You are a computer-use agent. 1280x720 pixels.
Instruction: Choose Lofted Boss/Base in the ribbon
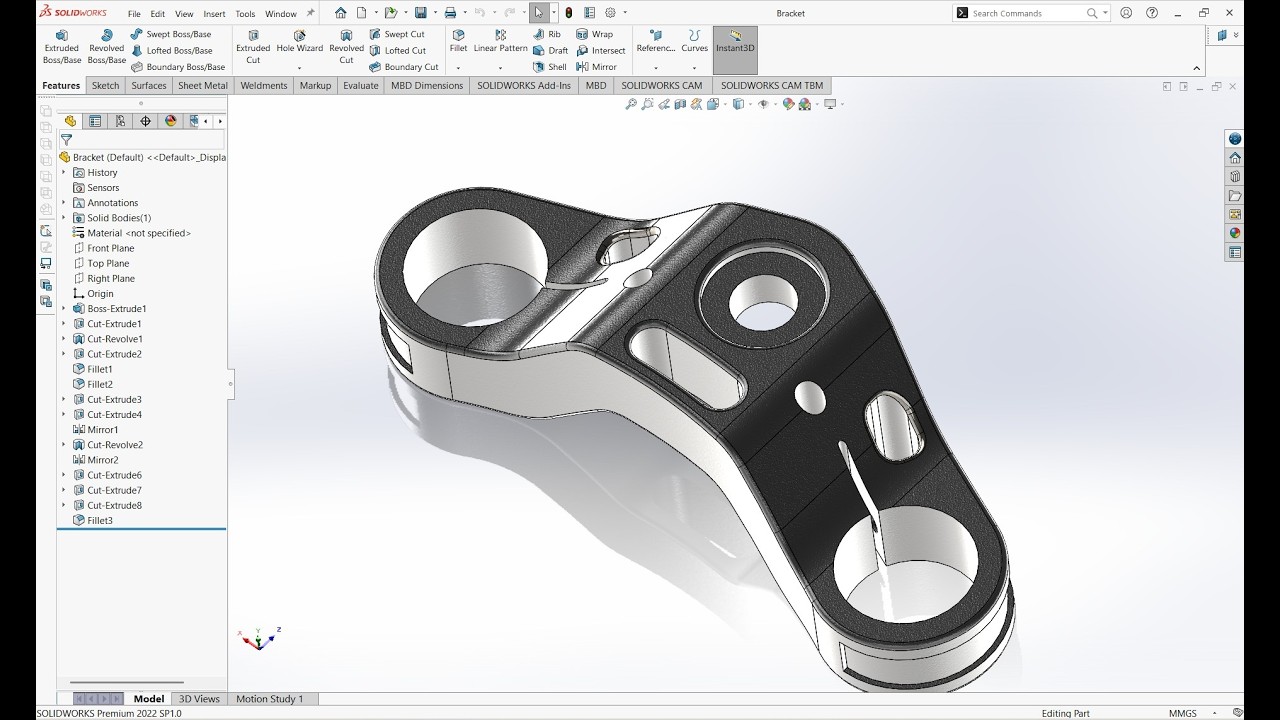[x=171, y=50]
